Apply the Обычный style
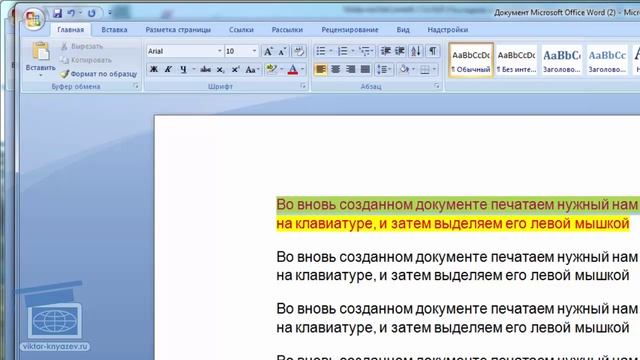 (x=471, y=60)
